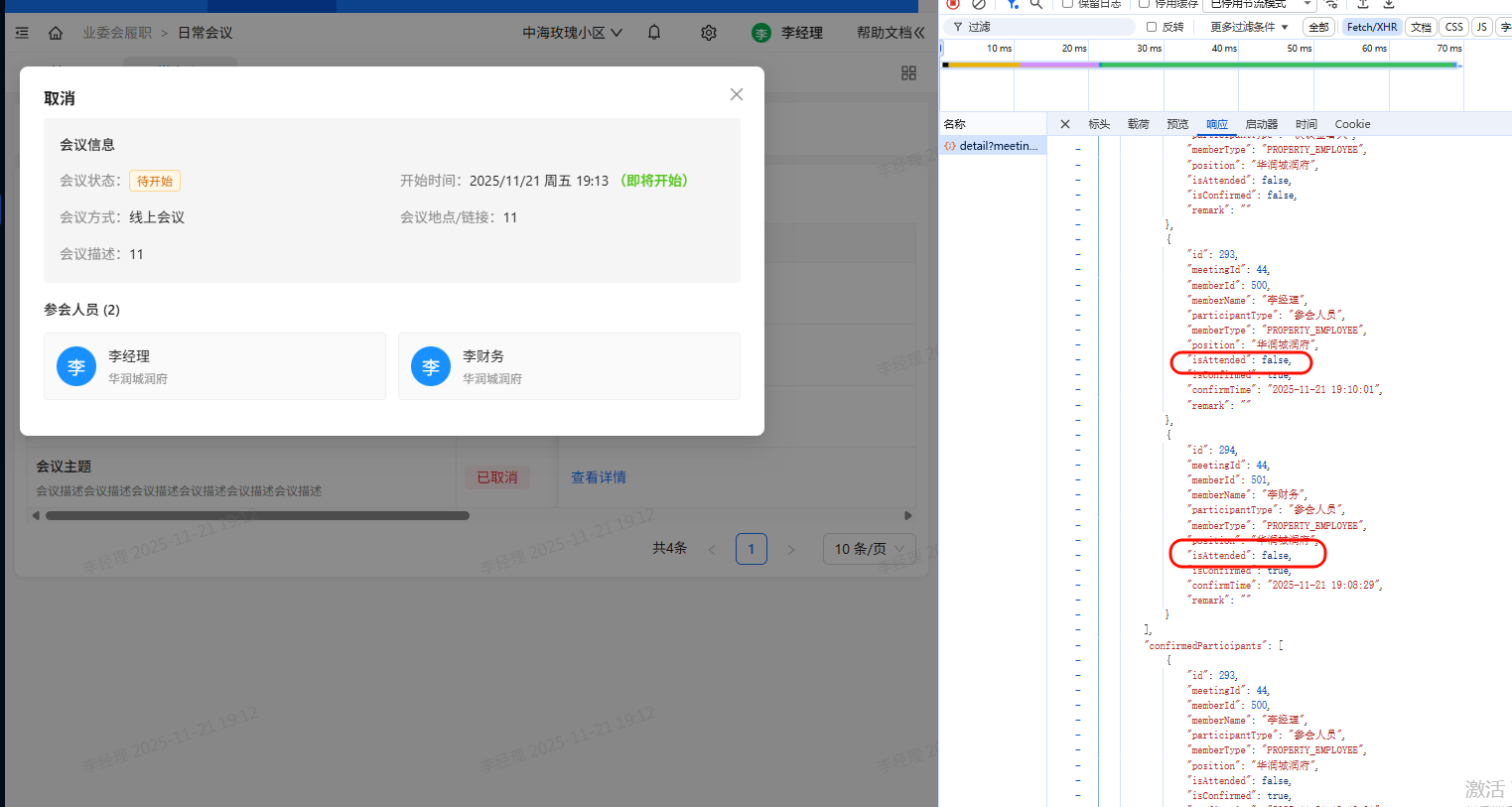
Task: Click the DevTools network search magnifier icon
Action: 1036,4
